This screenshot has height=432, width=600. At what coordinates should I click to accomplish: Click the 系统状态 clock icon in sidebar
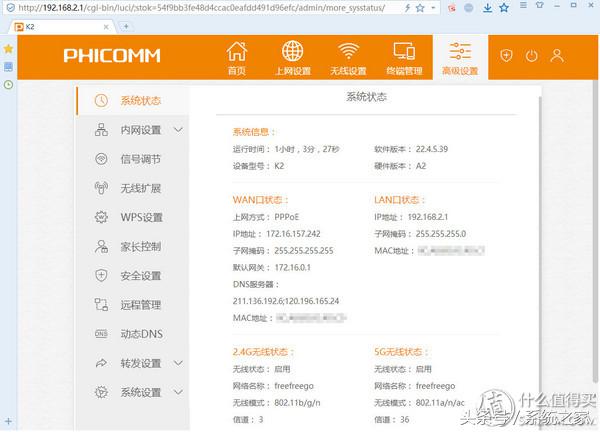pos(101,101)
